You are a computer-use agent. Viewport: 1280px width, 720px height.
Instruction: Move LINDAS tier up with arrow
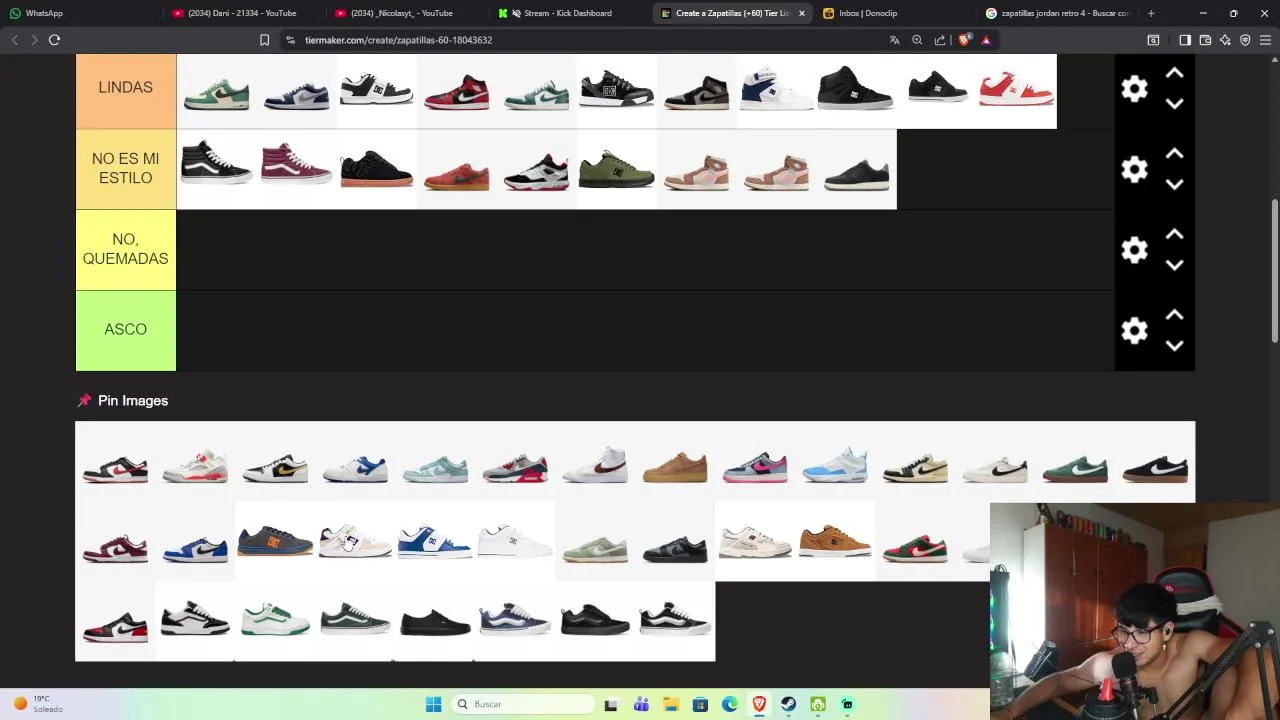1175,74
